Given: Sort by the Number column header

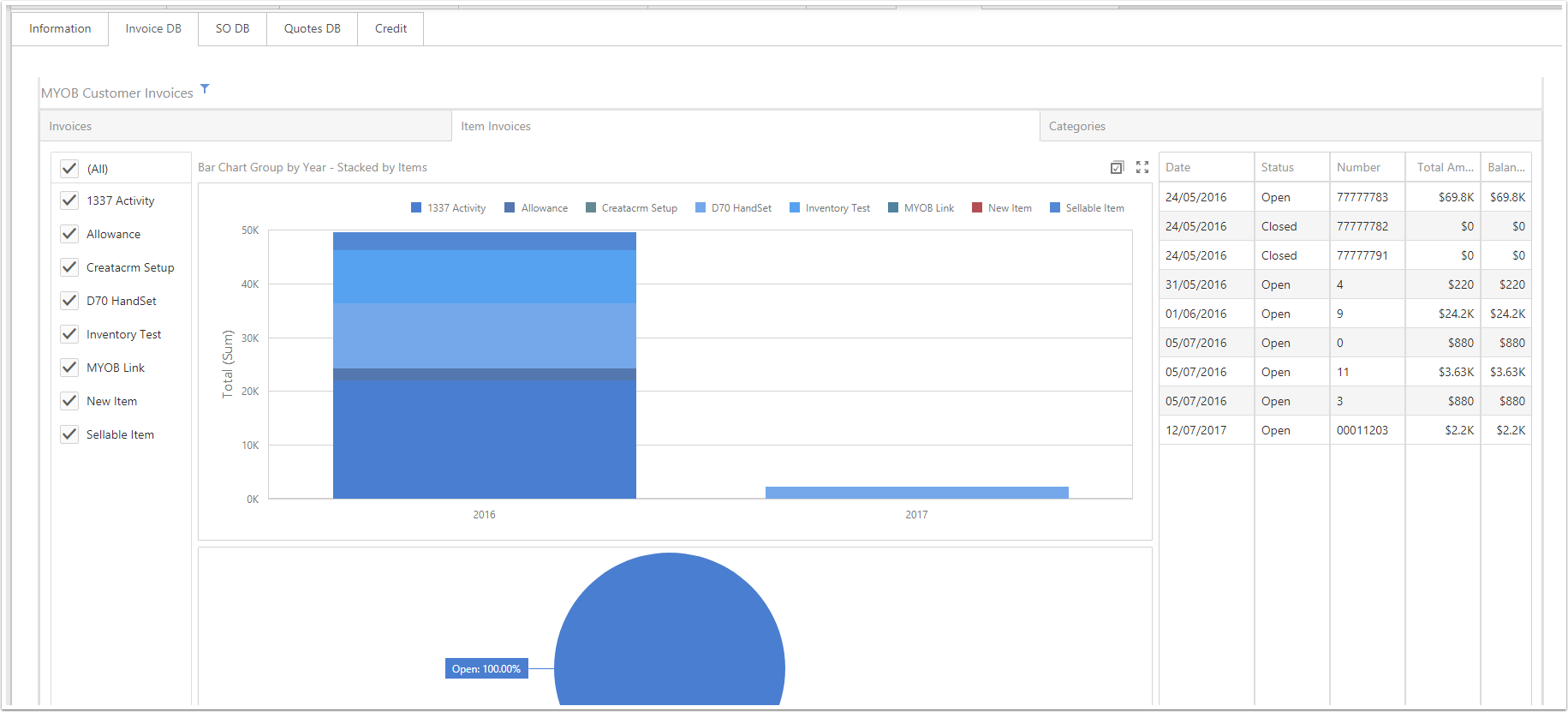Looking at the screenshot, I should coord(1368,167).
